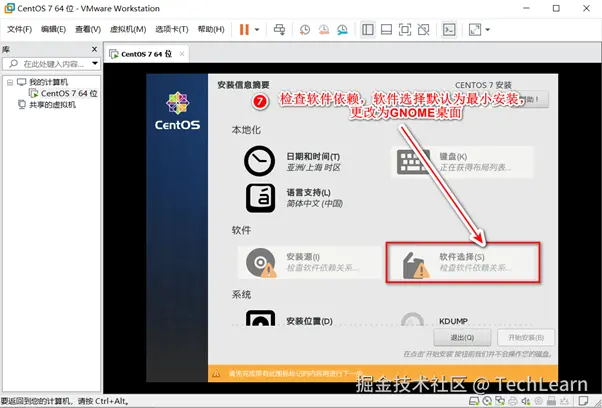Image resolution: width=602 pixels, height=408 pixels.
Task: Open 安装源(I) installation source
Action: [310, 262]
